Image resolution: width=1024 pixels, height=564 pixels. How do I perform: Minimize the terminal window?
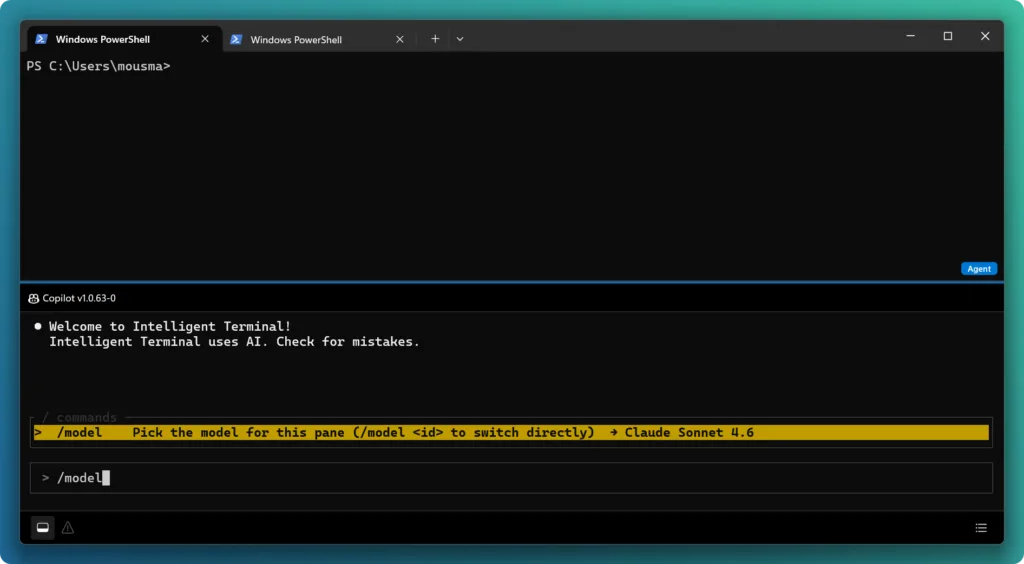(x=910, y=37)
